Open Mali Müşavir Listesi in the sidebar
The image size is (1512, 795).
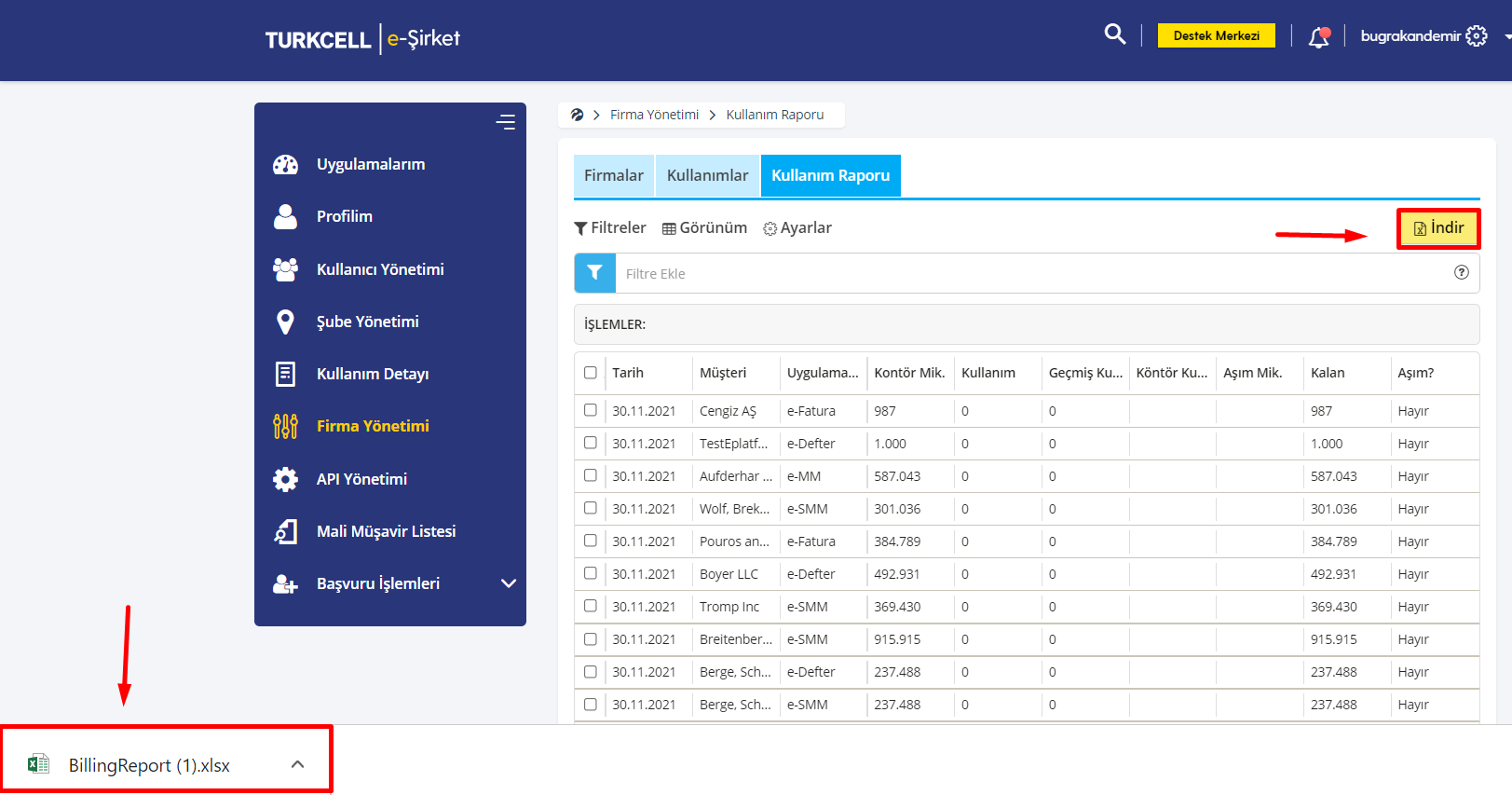click(x=387, y=531)
